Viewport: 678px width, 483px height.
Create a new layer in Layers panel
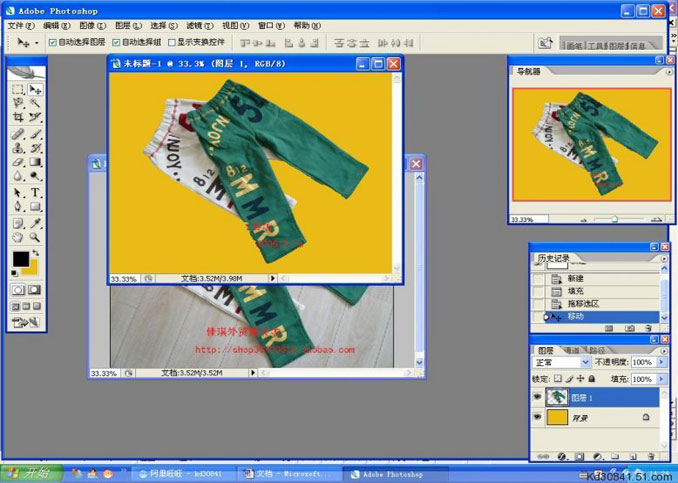click(x=633, y=456)
